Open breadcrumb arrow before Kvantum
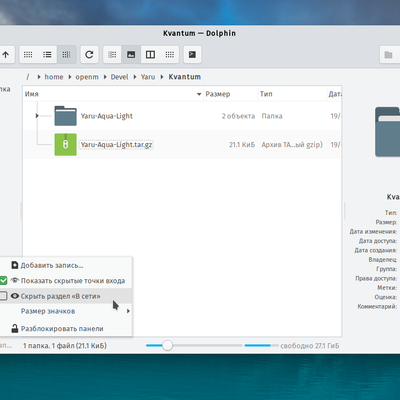The width and height of the screenshot is (400, 400). point(162,77)
